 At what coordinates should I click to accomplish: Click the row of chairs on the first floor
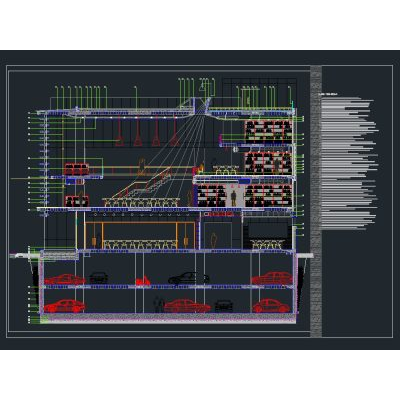click(x=141, y=202)
